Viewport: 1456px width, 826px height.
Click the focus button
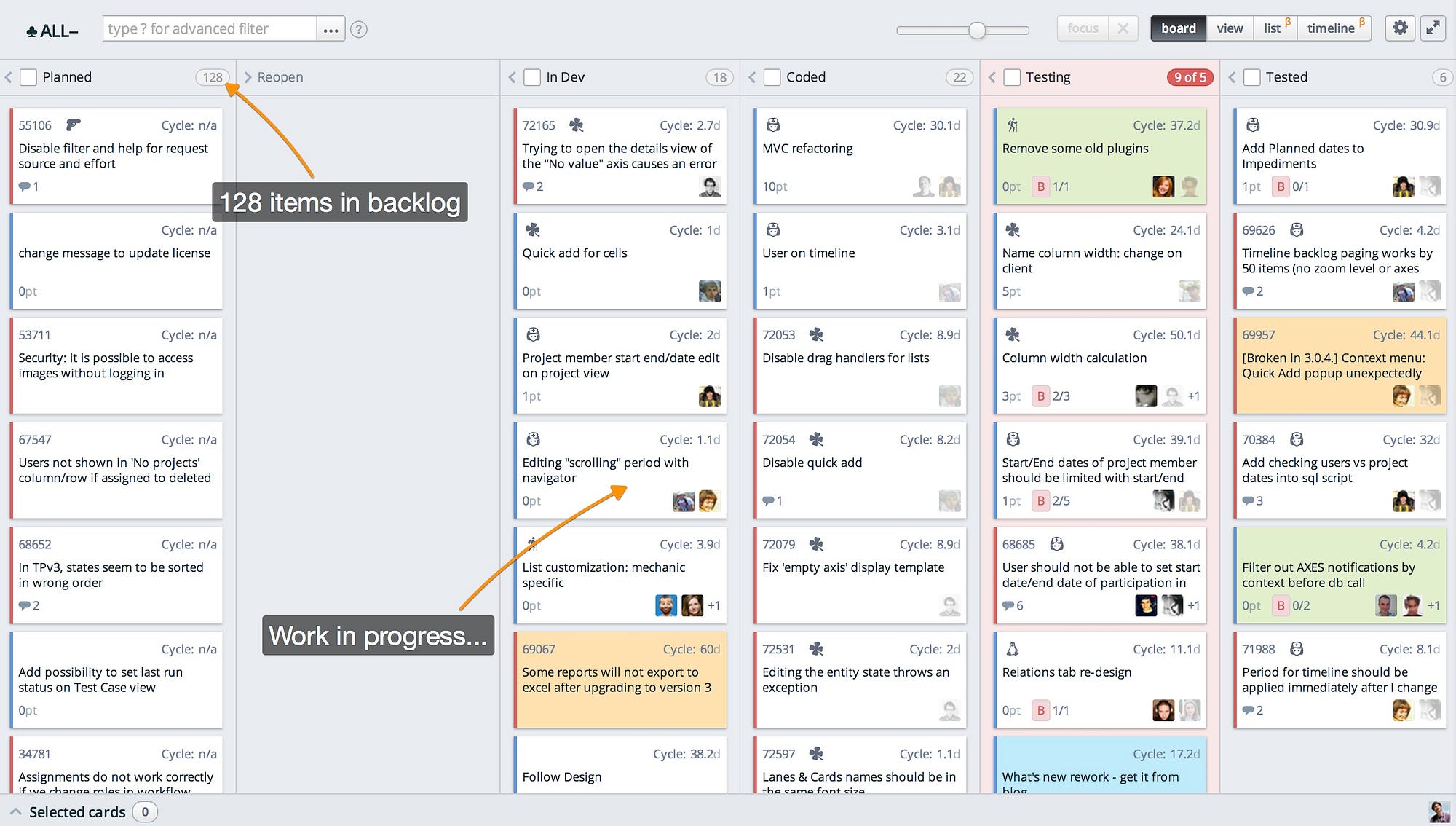coord(1082,28)
